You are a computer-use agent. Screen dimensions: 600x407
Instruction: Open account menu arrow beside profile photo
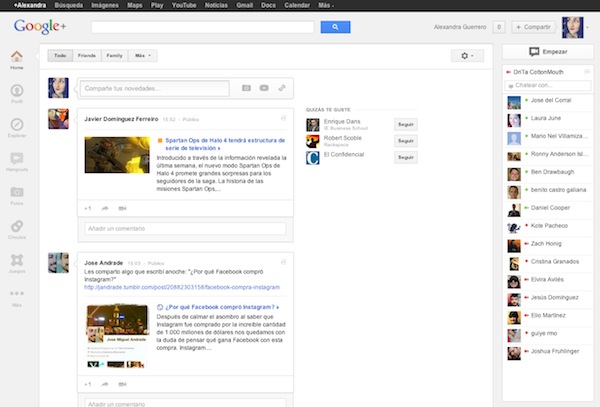click(x=588, y=27)
